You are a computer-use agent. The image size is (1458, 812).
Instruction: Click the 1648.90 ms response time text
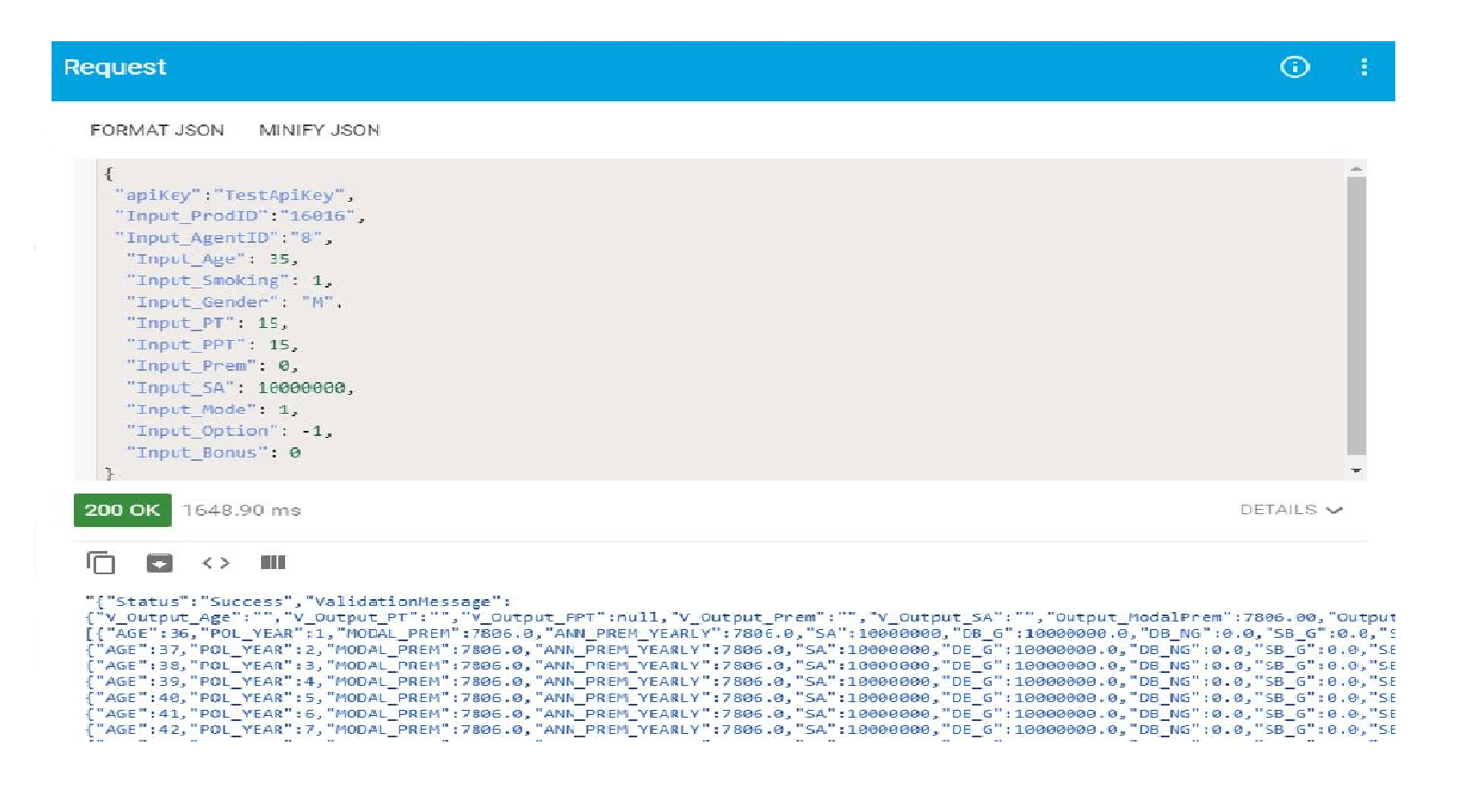[241, 510]
